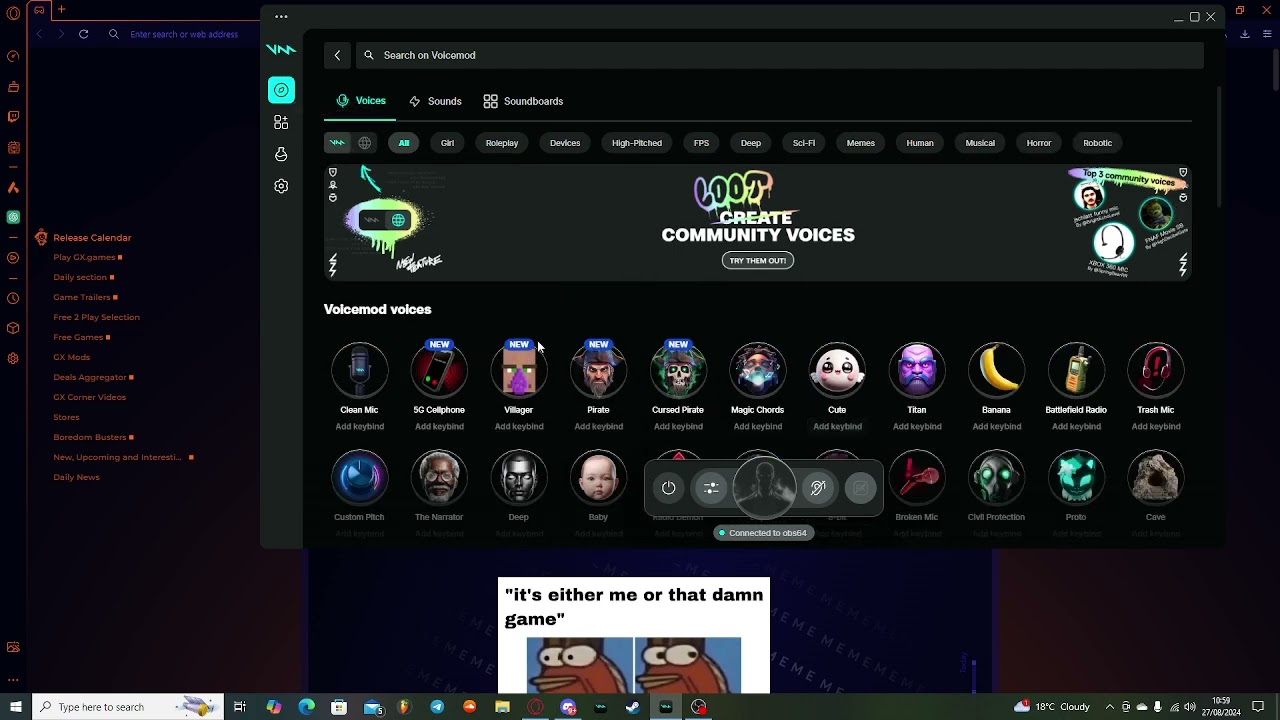The height and width of the screenshot is (720, 1280).
Task: Select the Baby voice
Action: [598, 478]
